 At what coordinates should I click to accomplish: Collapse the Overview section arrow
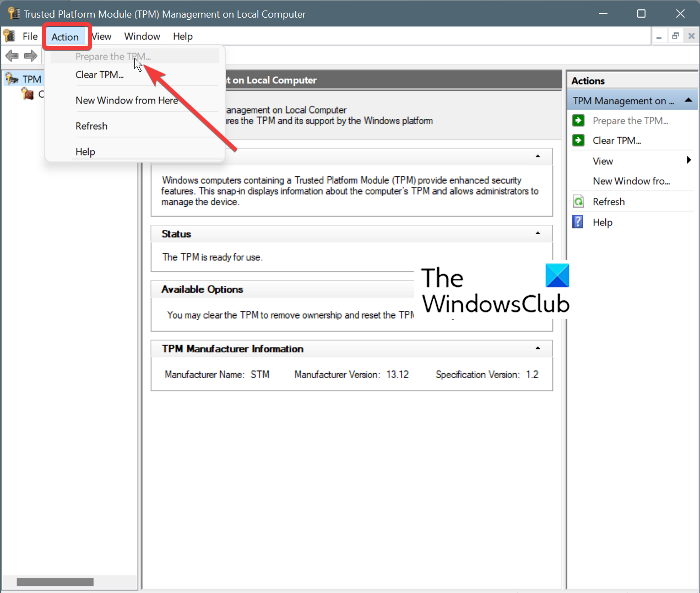538,156
